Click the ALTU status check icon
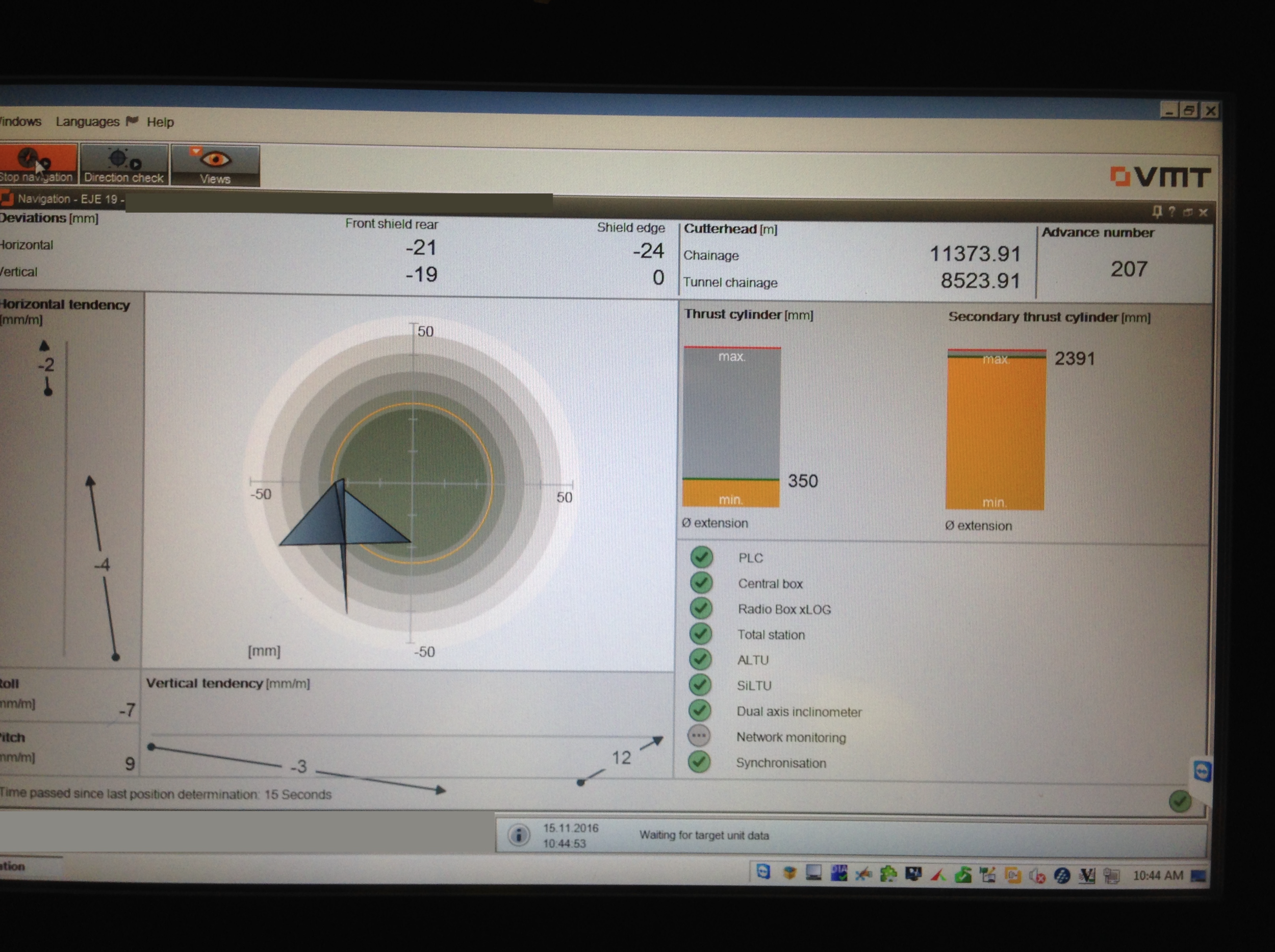 700,659
